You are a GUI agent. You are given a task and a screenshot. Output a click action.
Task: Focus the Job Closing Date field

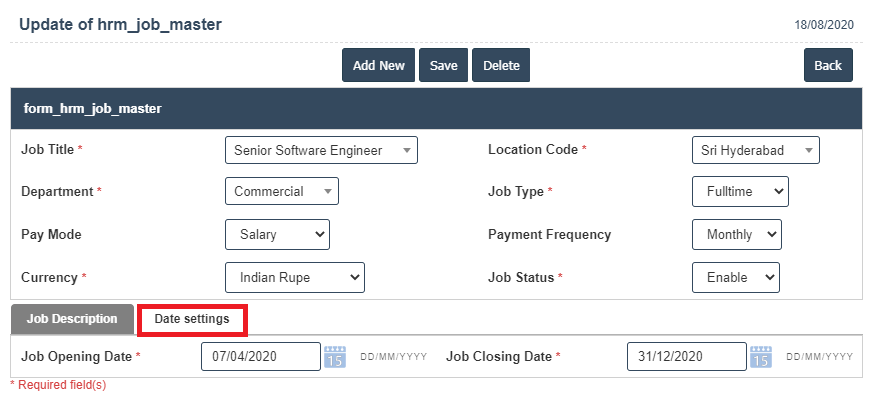[687, 357]
